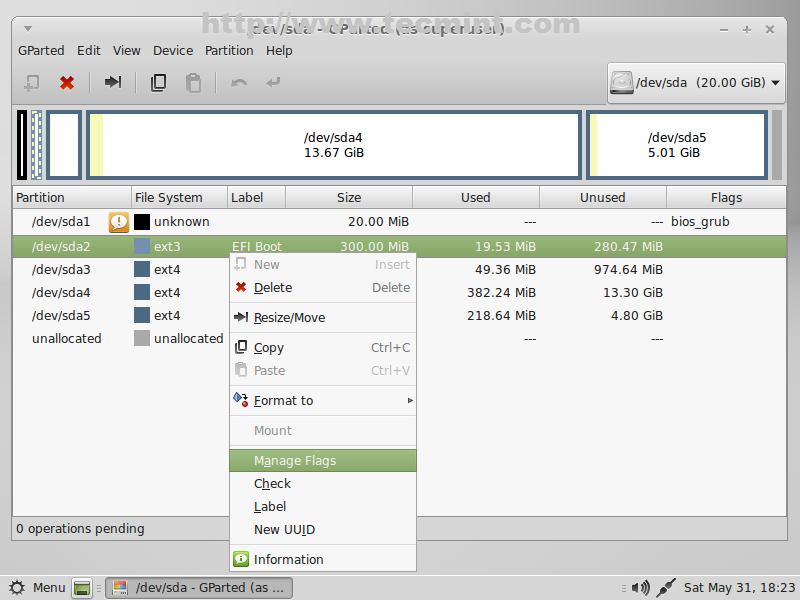Screen dimensions: 800x600
Task: Select the gray unallocated block in disk map
Action: [777, 145]
